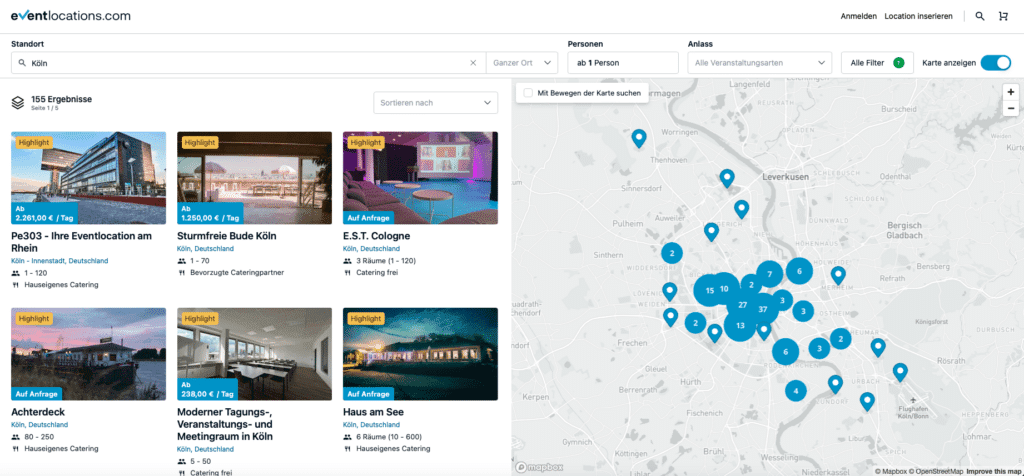Viewport: 1024px width, 476px height.
Task: Click the map cluster marker showing 15
Action: point(710,290)
